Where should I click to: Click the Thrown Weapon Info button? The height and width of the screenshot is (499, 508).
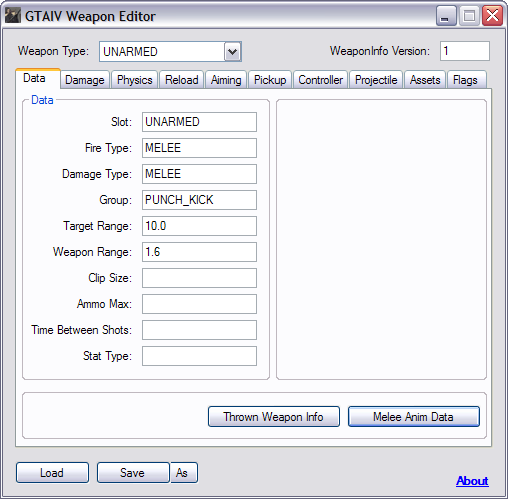point(274,416)
